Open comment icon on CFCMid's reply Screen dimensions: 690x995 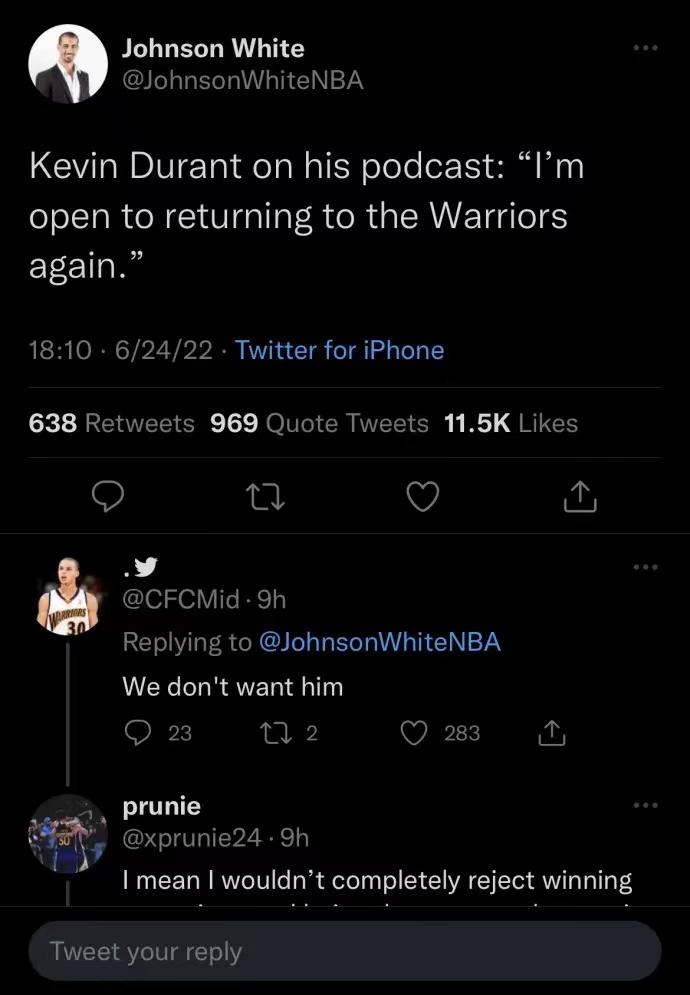pos(137,733)
